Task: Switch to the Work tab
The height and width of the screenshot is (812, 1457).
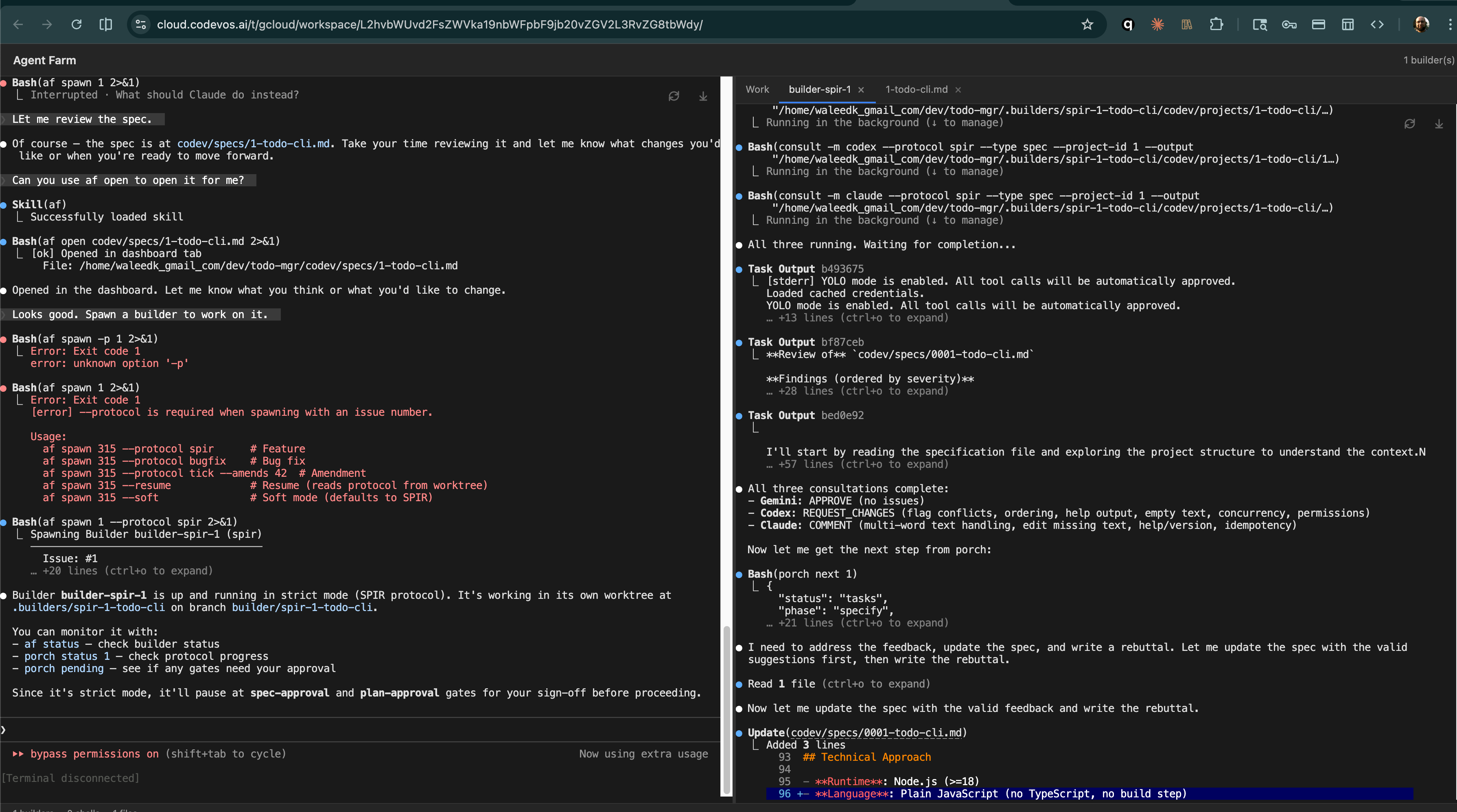Action: pos(757,89)
